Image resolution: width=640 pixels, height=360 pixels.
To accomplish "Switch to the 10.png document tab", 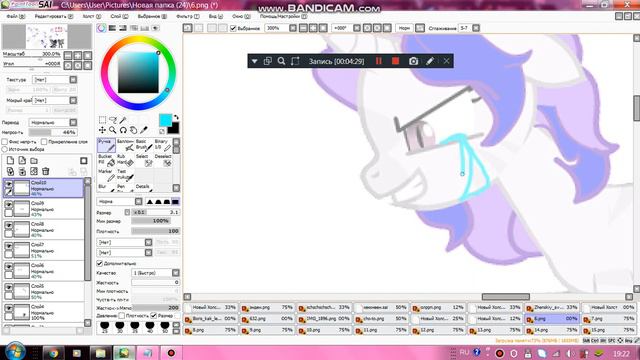I will click(324, 330).
